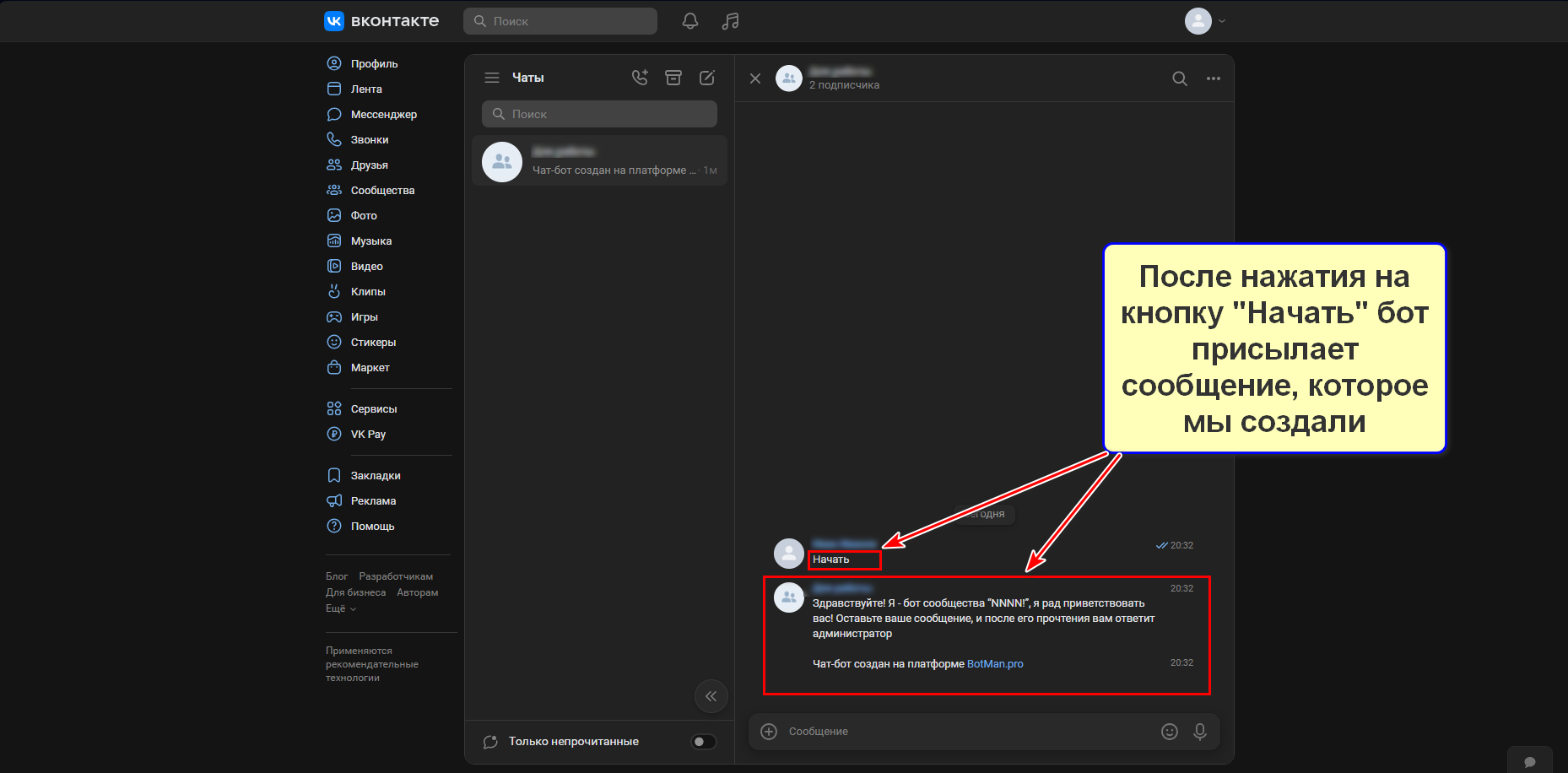Click the Музыка sidebar icon
The height and width of the screenshot is (773, 1568).
click(x=334, y=241)
